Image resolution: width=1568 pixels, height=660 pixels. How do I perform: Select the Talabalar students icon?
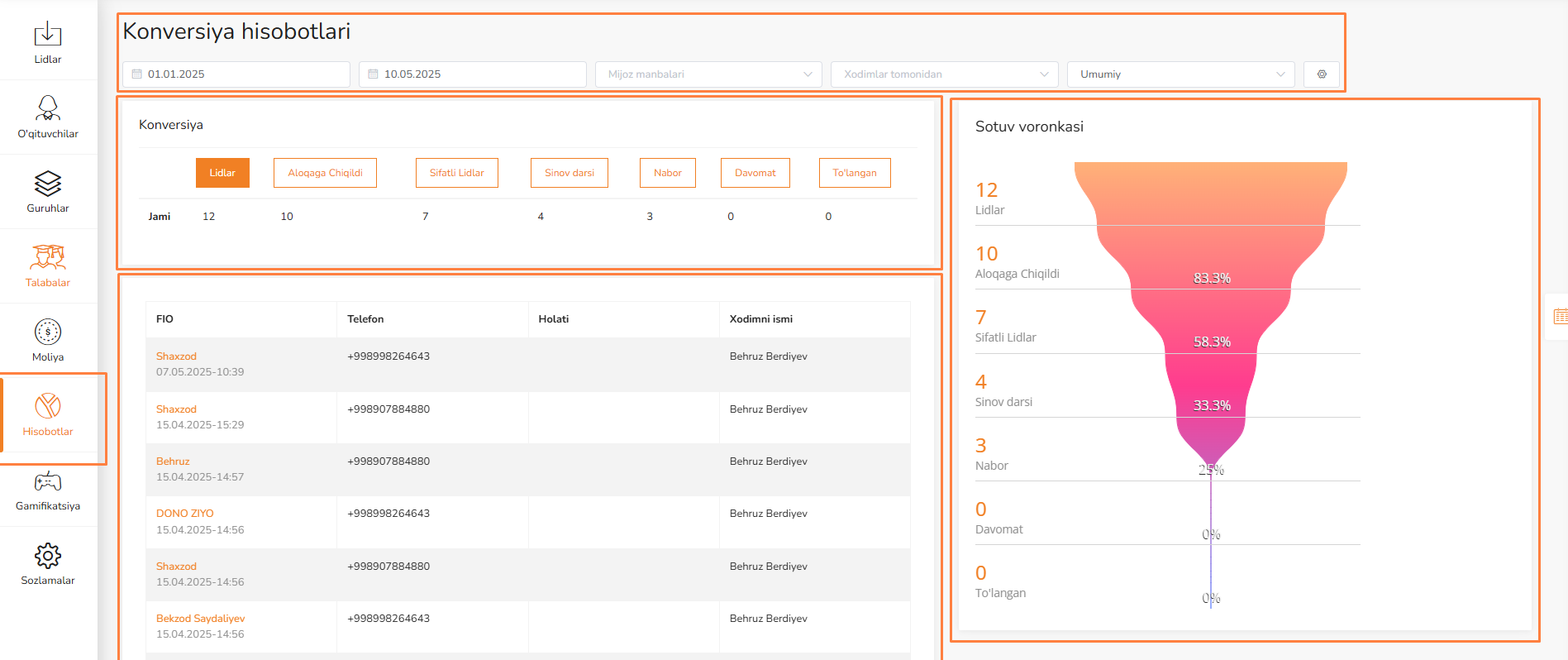48,258
